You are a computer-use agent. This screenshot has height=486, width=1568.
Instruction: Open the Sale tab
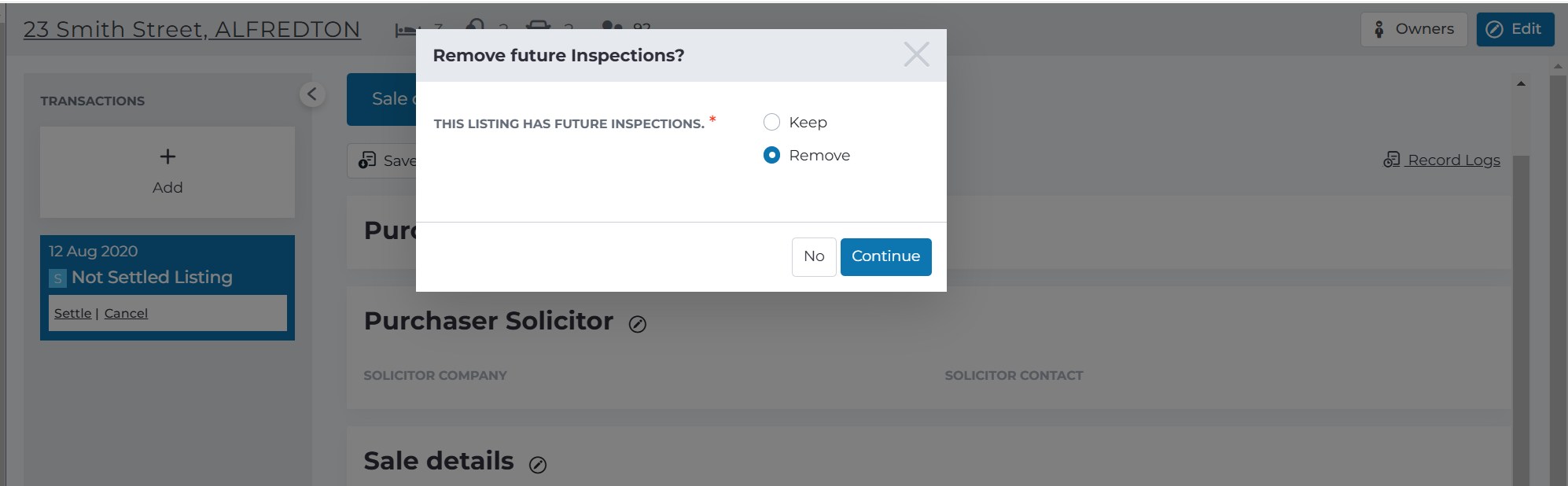point(382,99)
